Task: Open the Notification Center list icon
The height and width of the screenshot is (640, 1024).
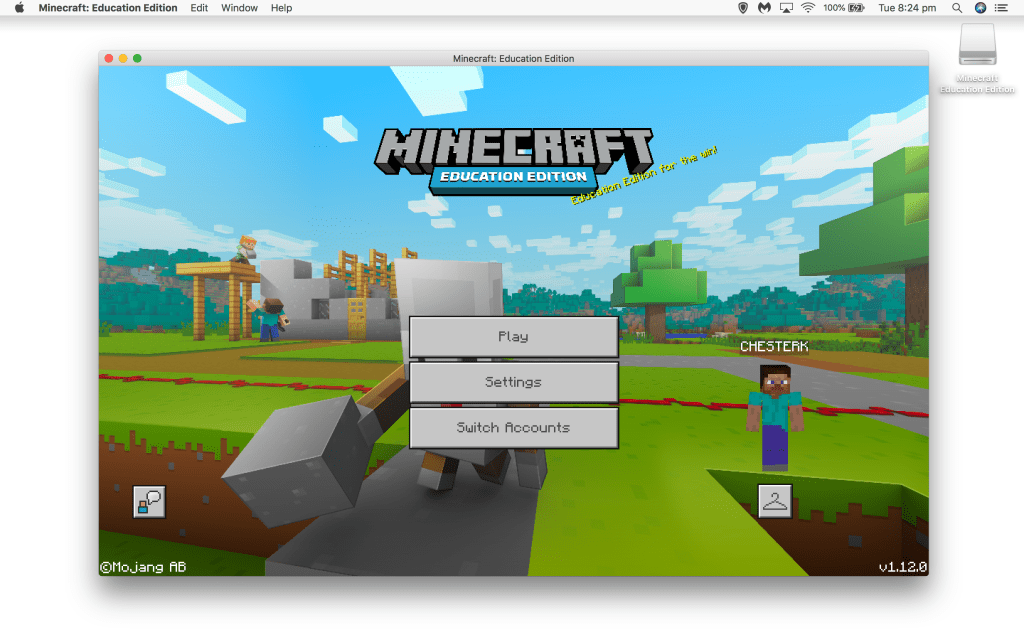Action: 1002,8
